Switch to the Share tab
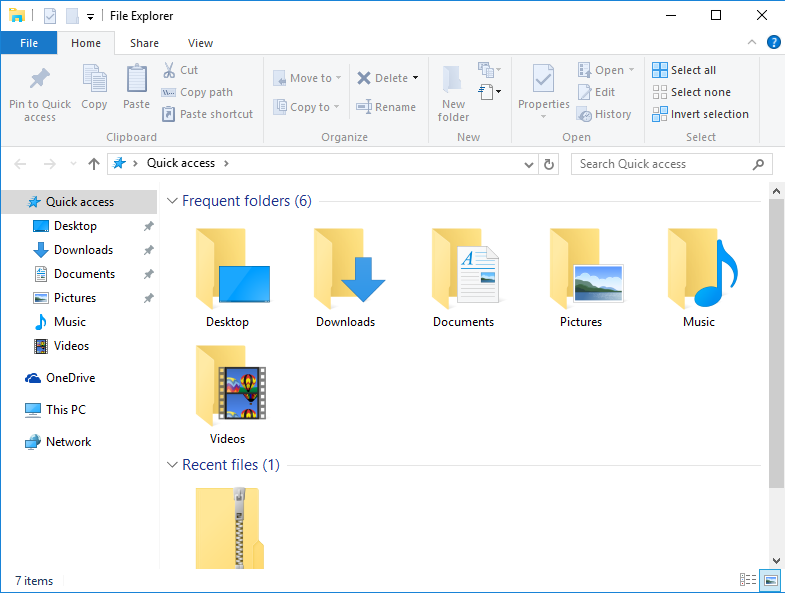 [x=144, y=43]
